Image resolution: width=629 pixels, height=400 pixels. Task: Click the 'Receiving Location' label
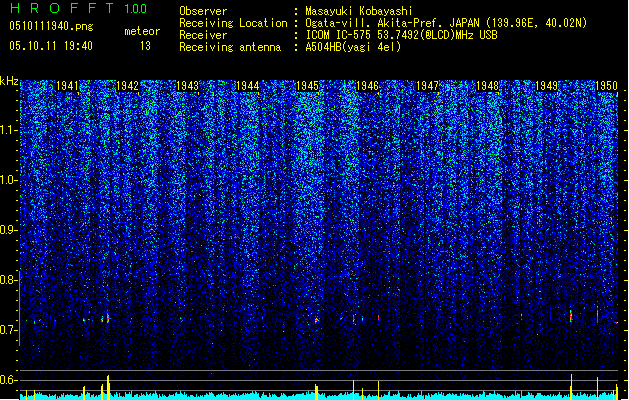[x=233, y=23]
